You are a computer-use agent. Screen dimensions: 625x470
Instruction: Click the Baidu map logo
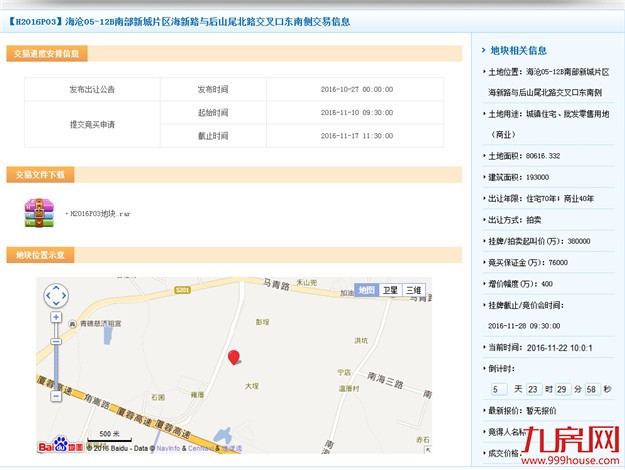(61, 445)
